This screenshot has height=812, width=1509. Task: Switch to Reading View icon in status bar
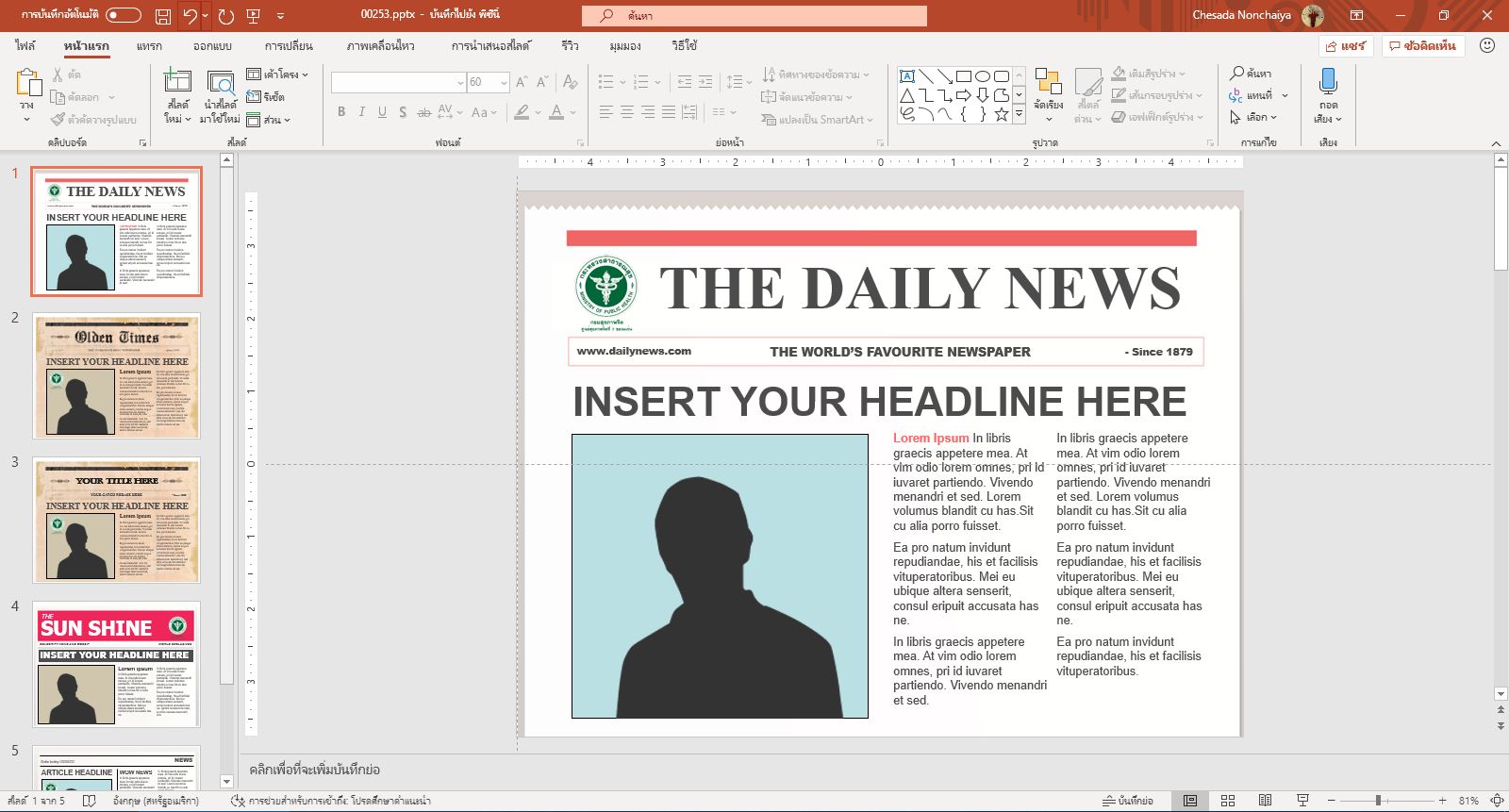coord(1265,801)
